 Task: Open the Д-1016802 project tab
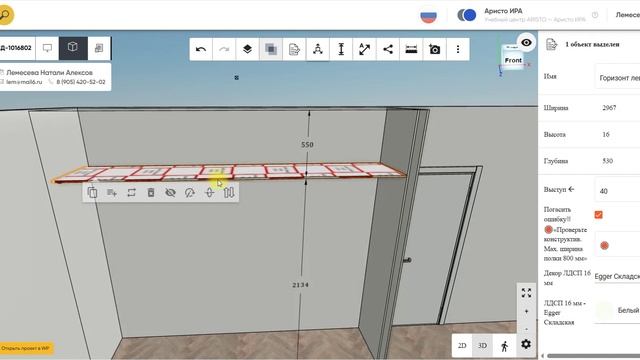(x=17, y=48)
